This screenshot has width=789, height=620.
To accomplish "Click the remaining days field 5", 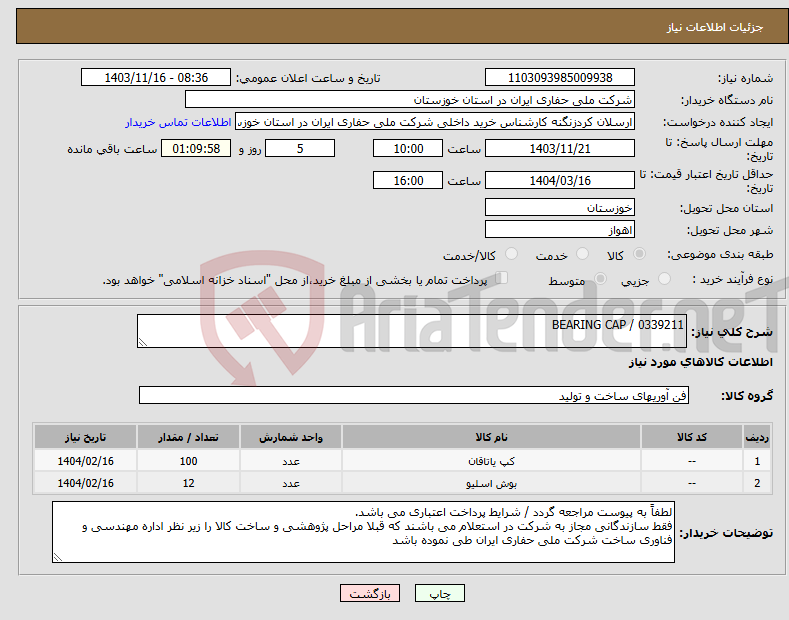I will click(x=300, y=148).
